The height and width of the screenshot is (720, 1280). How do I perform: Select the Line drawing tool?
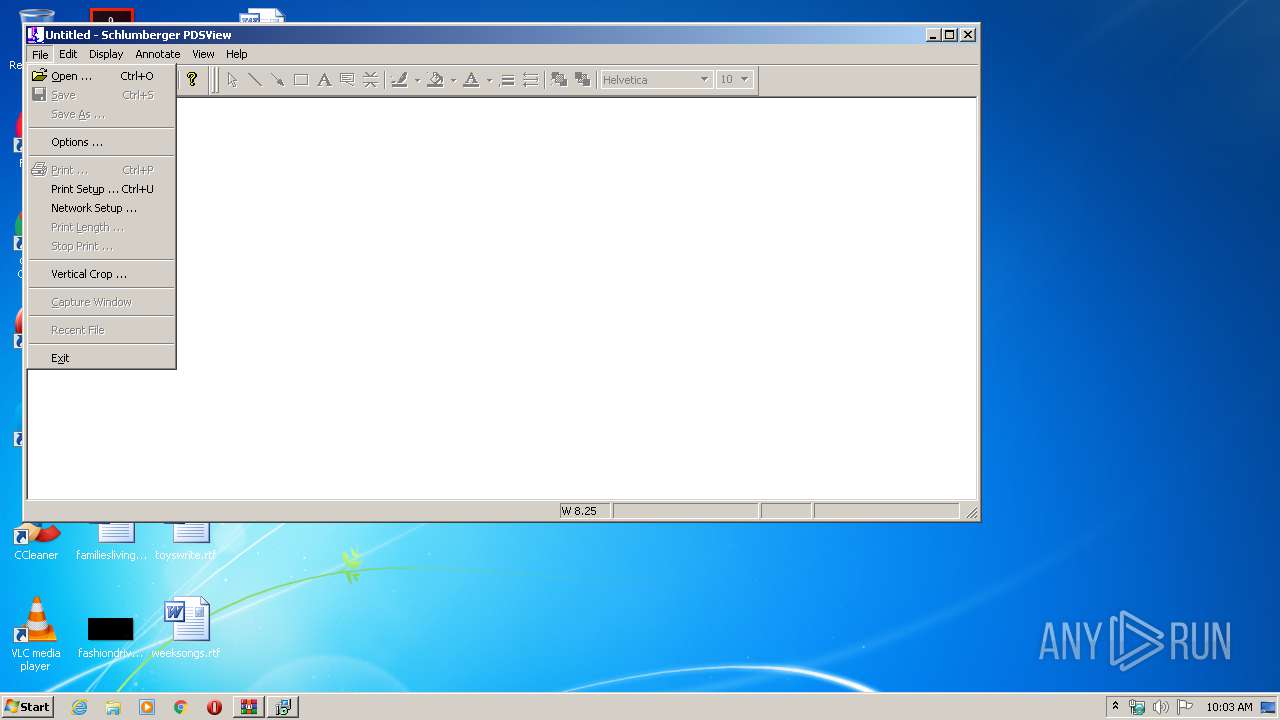(255, 79)
